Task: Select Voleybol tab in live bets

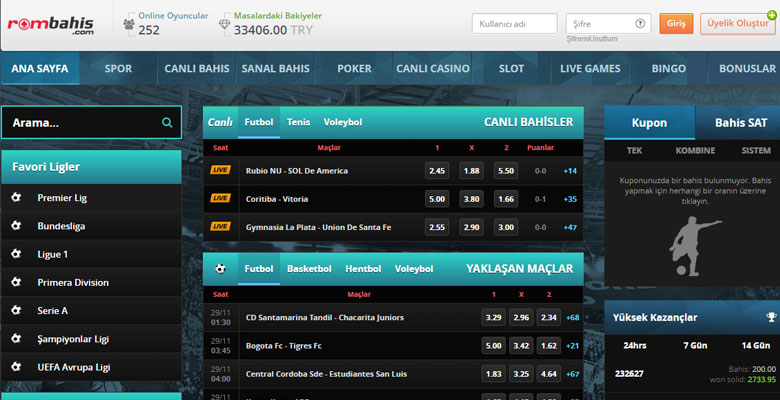Action: (343, 122)
